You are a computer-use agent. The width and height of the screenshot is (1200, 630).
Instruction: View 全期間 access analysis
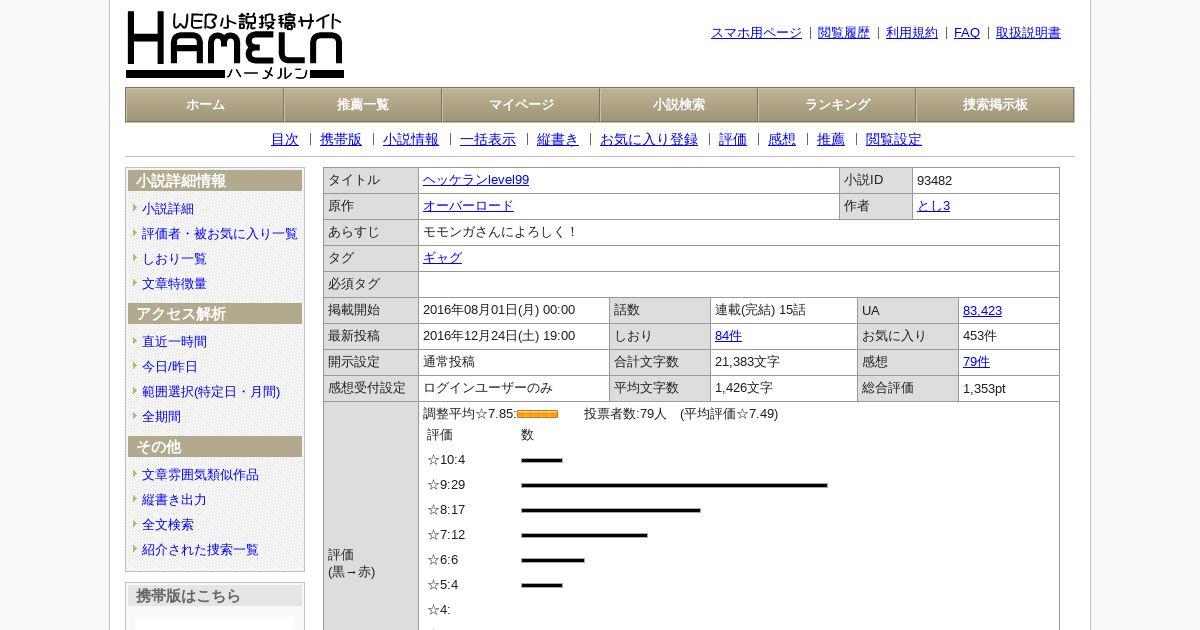(161, 417)
